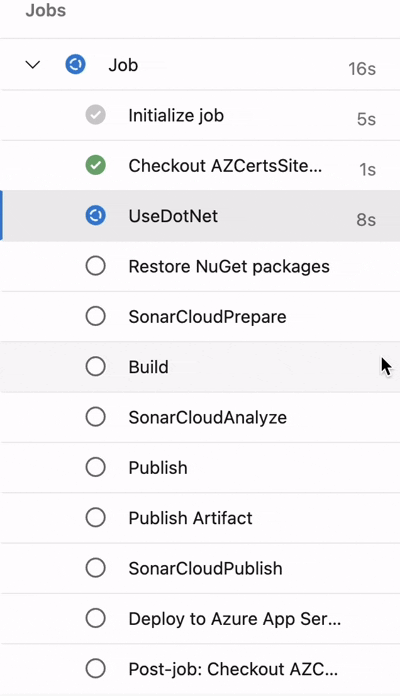400x696 pixels.
Task: Click the pending circle beside Publish step
Action: (95, 467)
